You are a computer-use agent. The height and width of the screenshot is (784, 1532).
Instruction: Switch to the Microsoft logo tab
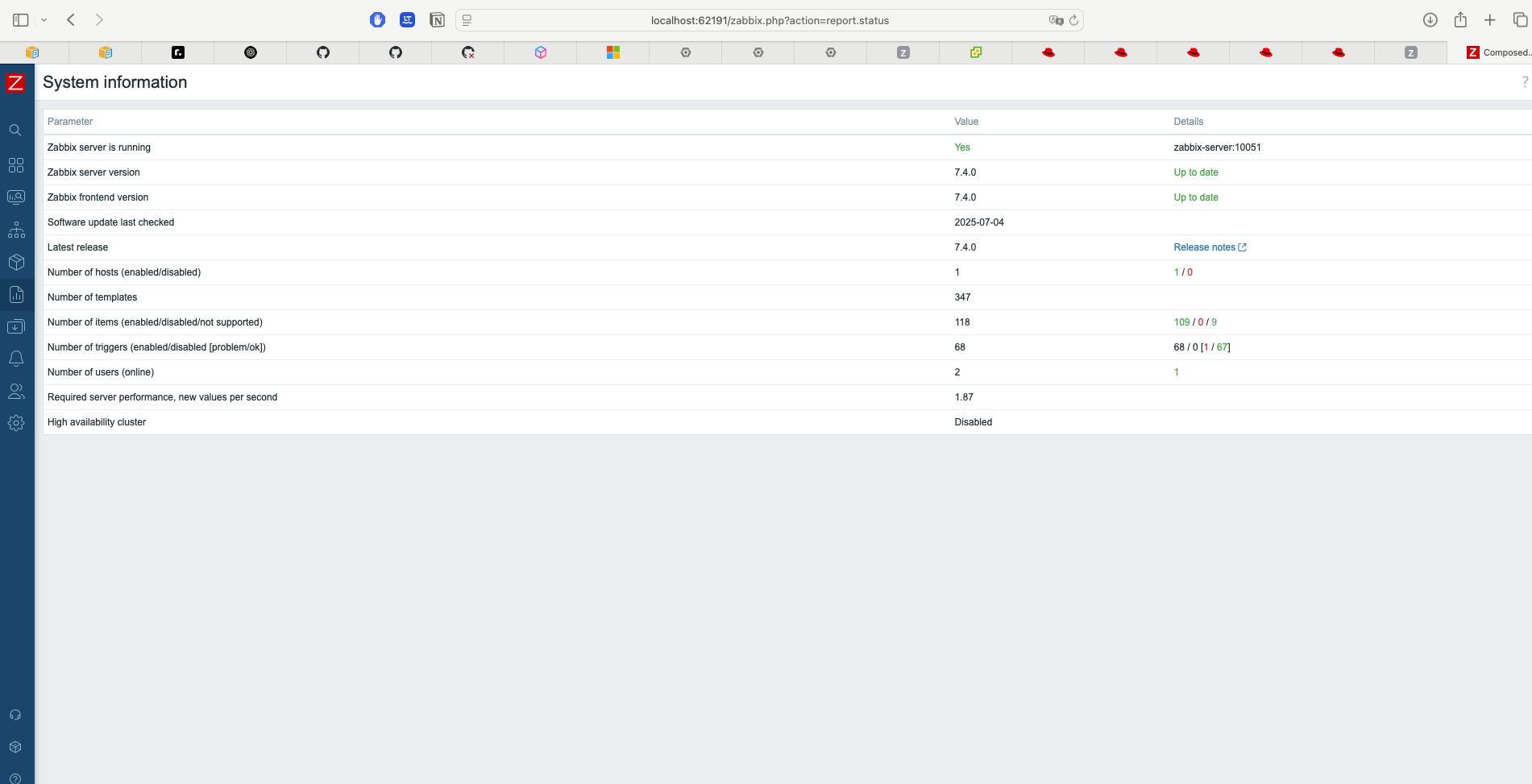point(613,52)
